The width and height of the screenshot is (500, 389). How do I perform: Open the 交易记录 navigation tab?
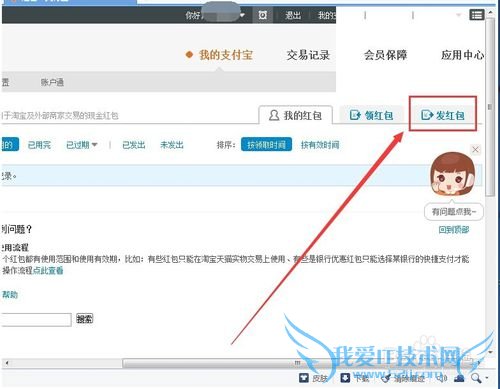[308, 55]
